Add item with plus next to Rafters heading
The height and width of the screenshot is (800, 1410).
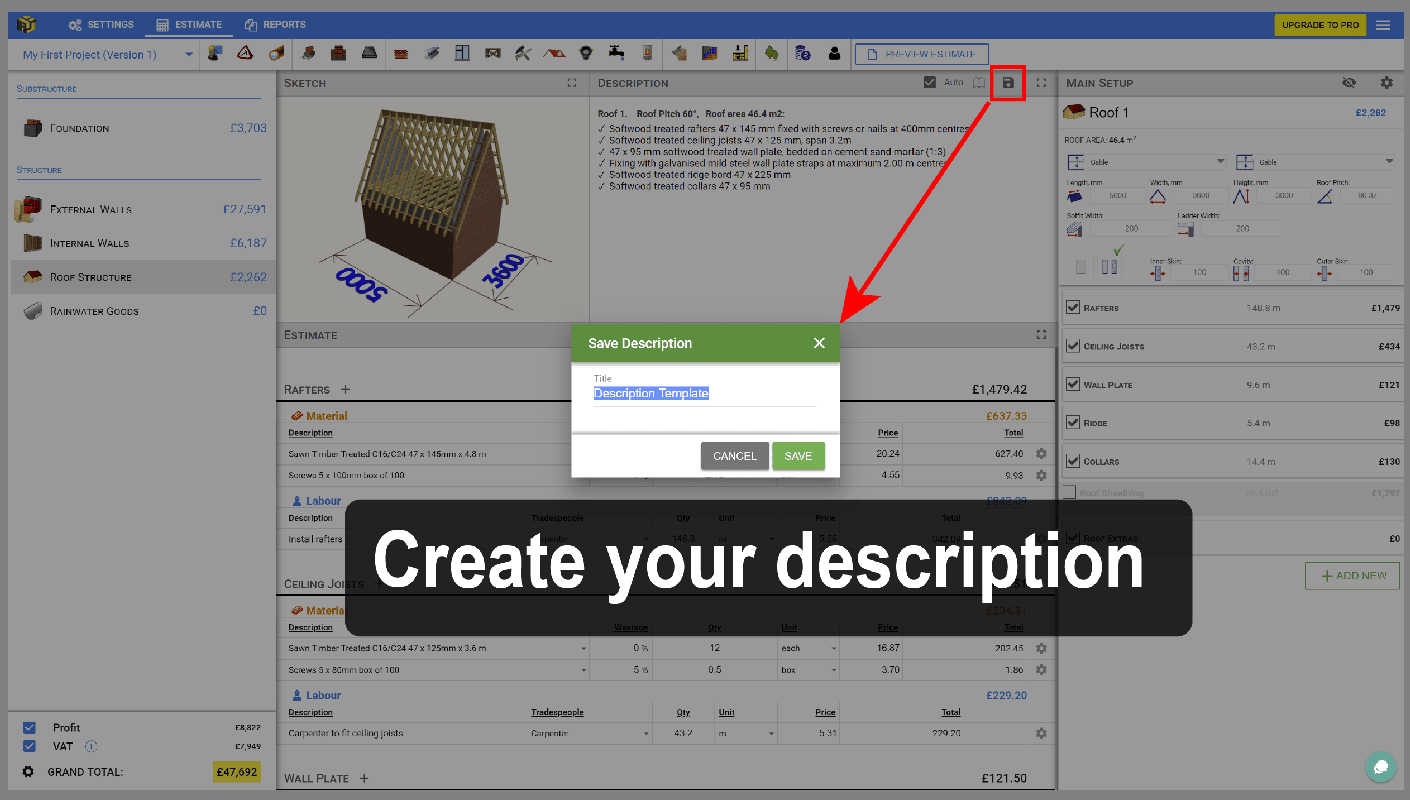tap(346, 390)
